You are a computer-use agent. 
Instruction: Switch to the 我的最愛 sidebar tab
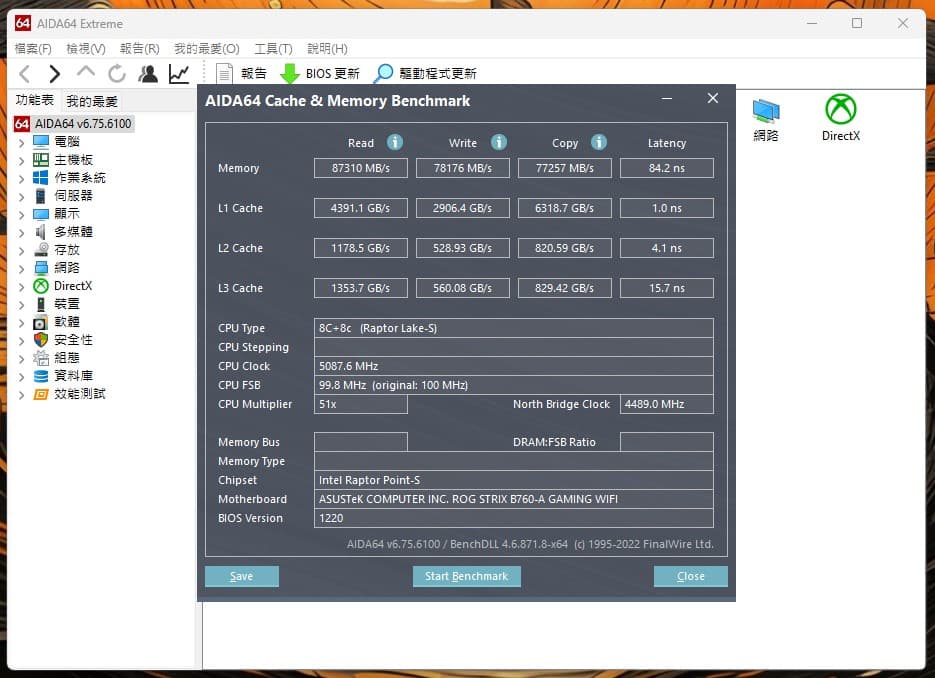point(91,101)
